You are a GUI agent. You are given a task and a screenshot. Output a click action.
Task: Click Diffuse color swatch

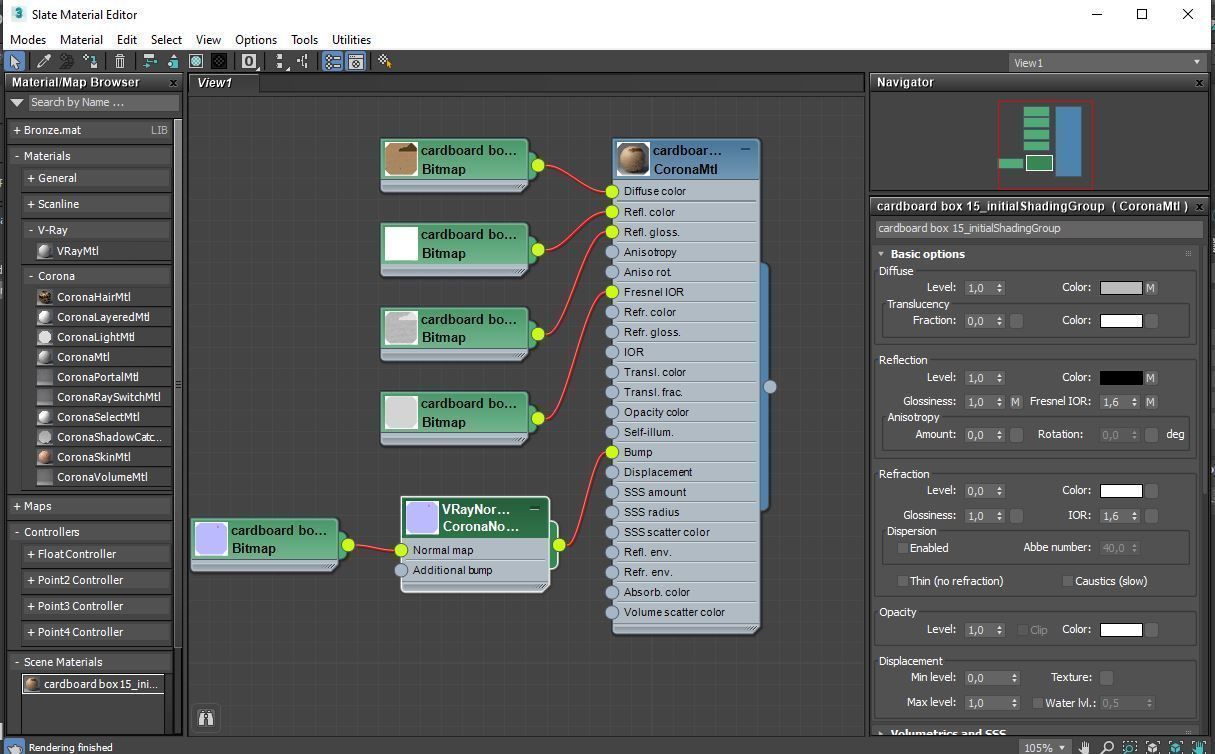point(1120,288)
